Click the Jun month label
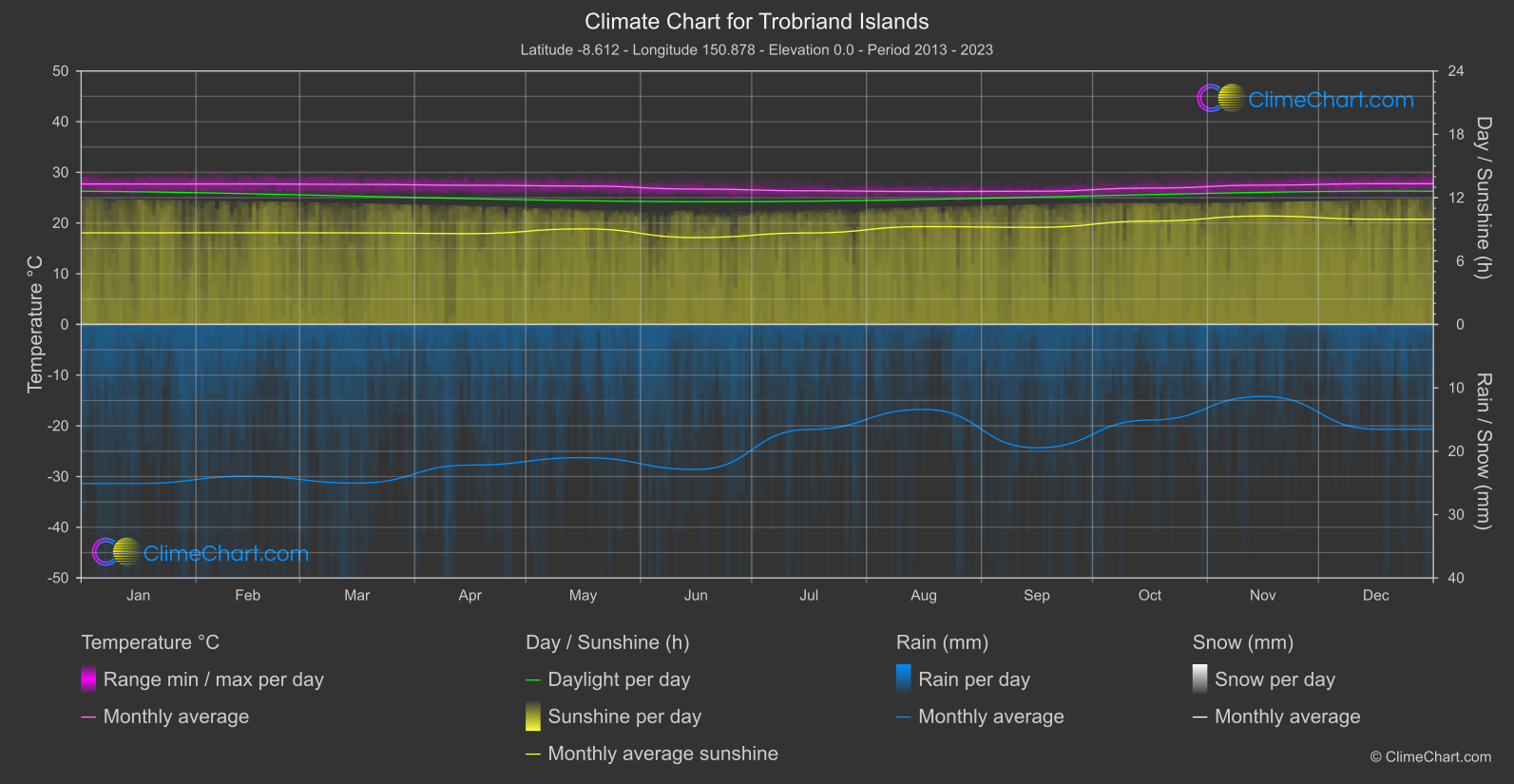The height and width of the screenshot is (784, 1514). tap(696, 595)
